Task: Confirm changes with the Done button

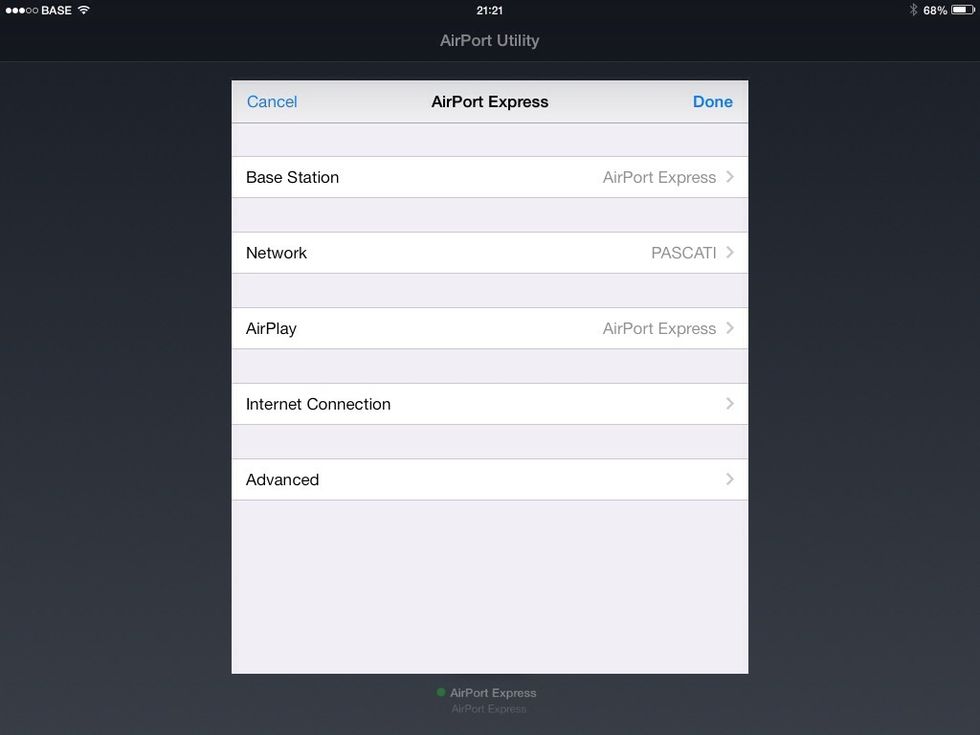Action: tap(712, 101)
